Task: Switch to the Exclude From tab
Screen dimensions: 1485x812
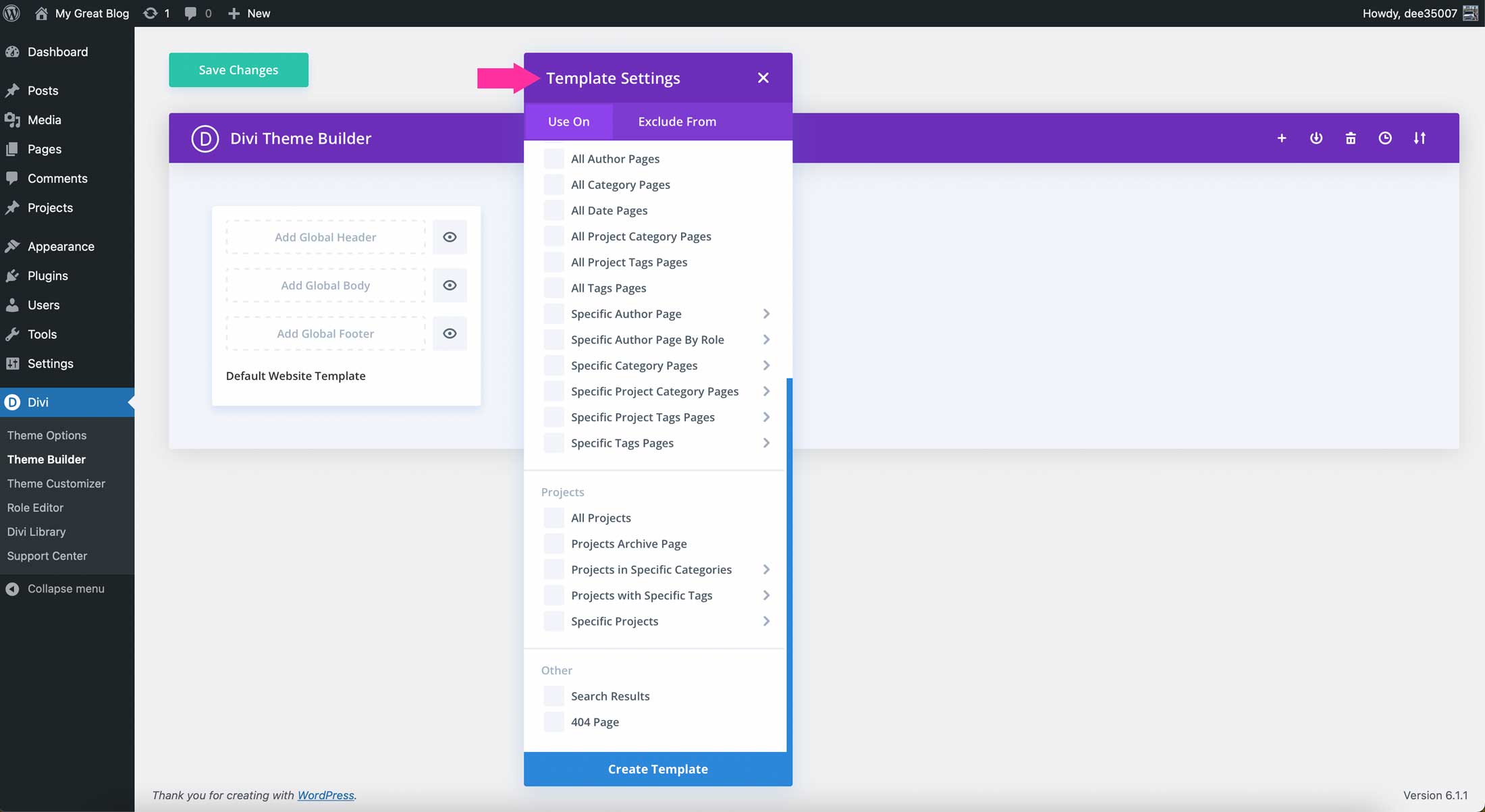Action: pos(677,121)
